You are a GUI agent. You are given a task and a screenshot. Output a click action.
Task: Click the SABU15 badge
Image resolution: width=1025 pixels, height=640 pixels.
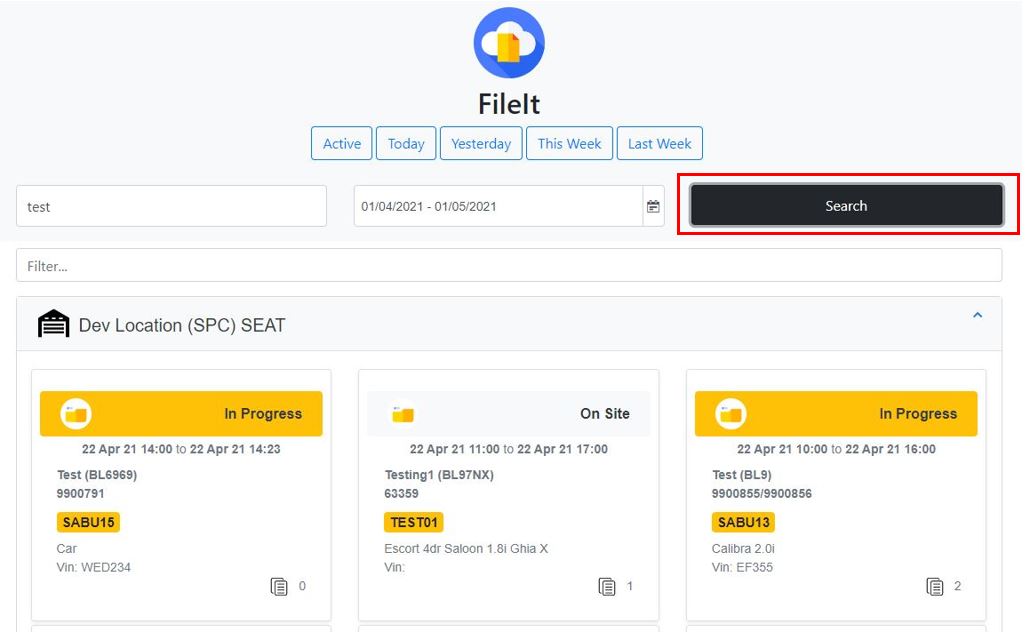pyautogui.click(x=88, y=522)
